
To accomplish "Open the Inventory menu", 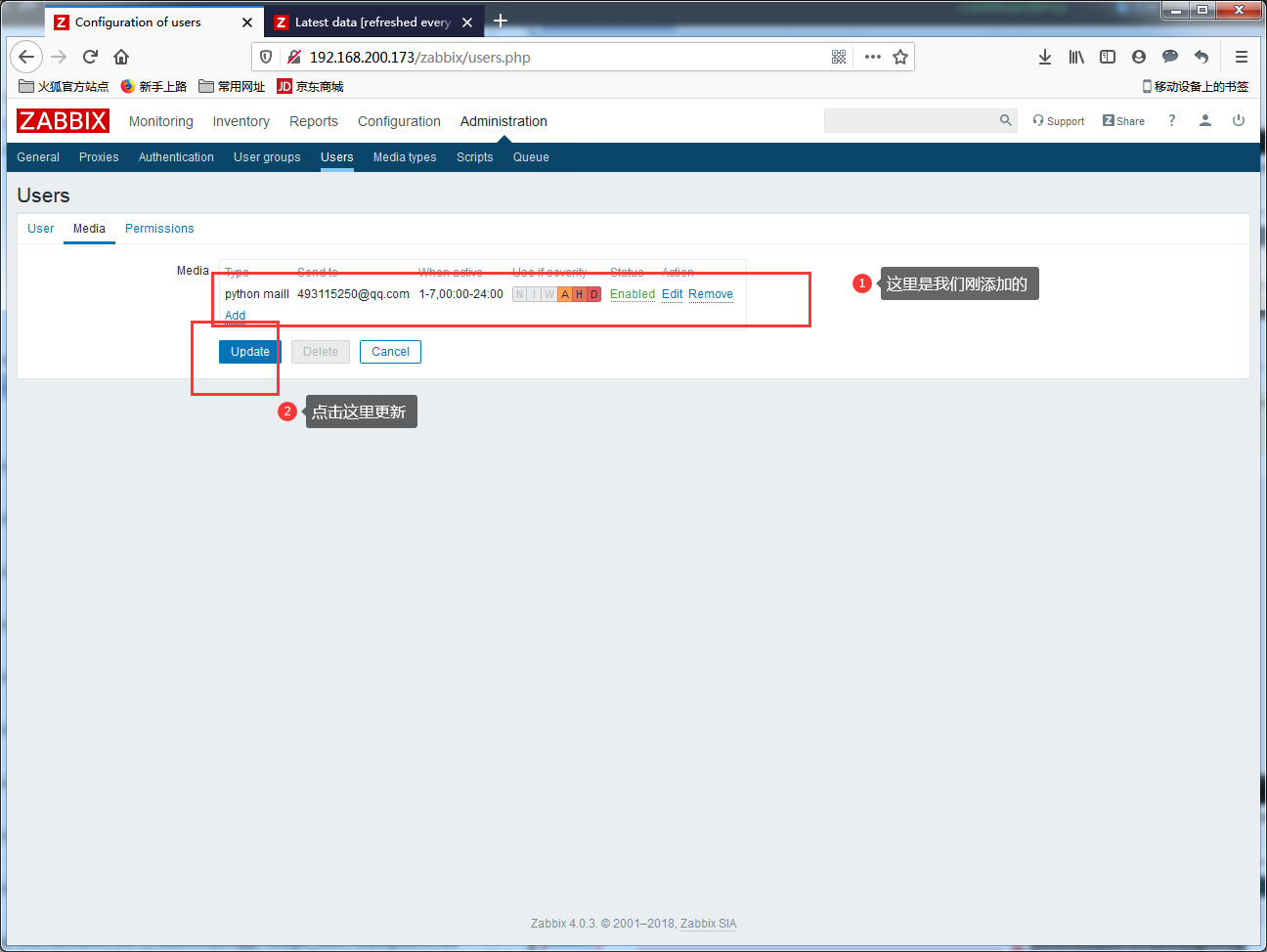I will click(x=241, y=121).
